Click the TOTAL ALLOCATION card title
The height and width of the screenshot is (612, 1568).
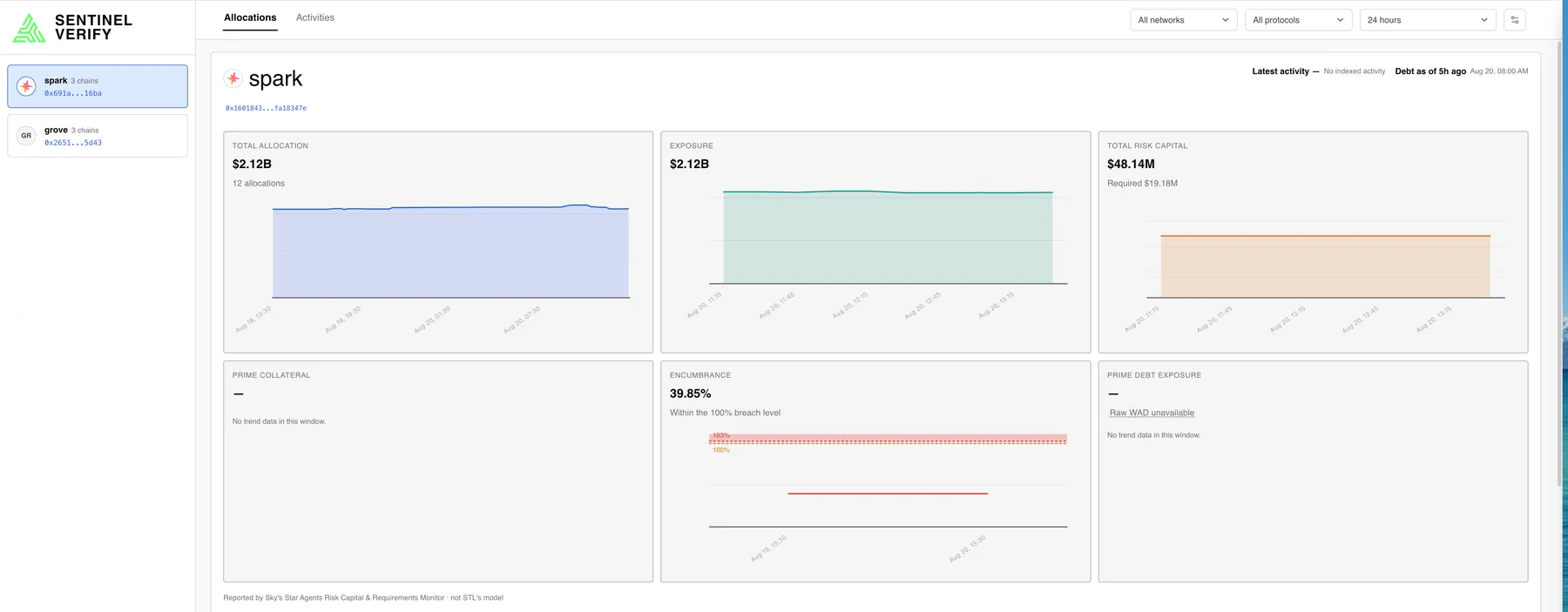click(x=270, y=145)
